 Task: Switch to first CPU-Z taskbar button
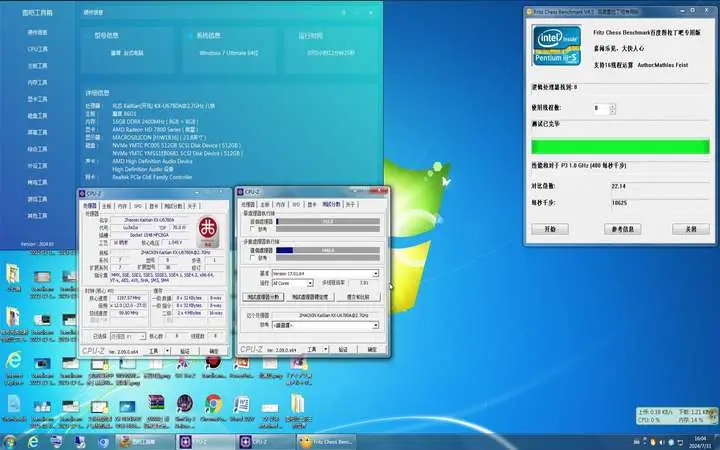[x=205, y=442]
